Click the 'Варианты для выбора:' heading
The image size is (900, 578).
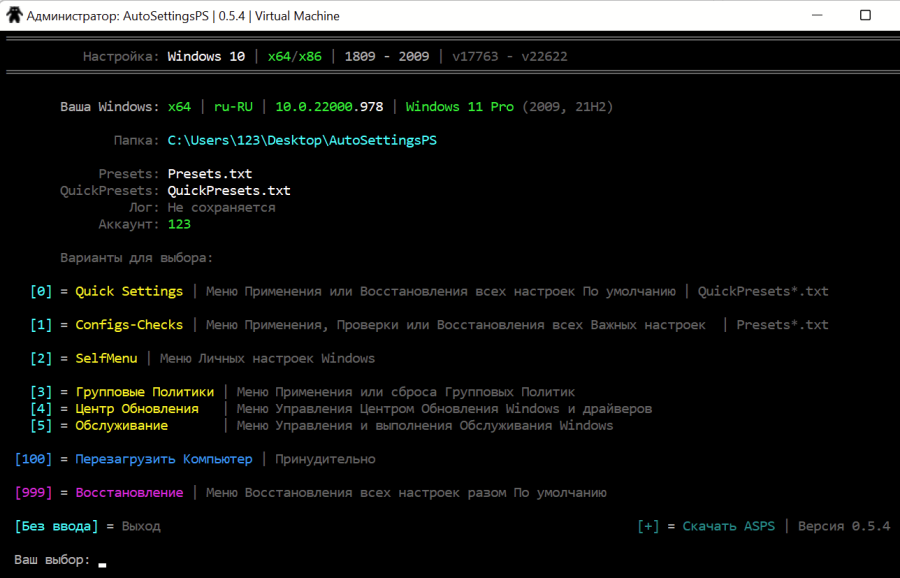coord(137,258)
